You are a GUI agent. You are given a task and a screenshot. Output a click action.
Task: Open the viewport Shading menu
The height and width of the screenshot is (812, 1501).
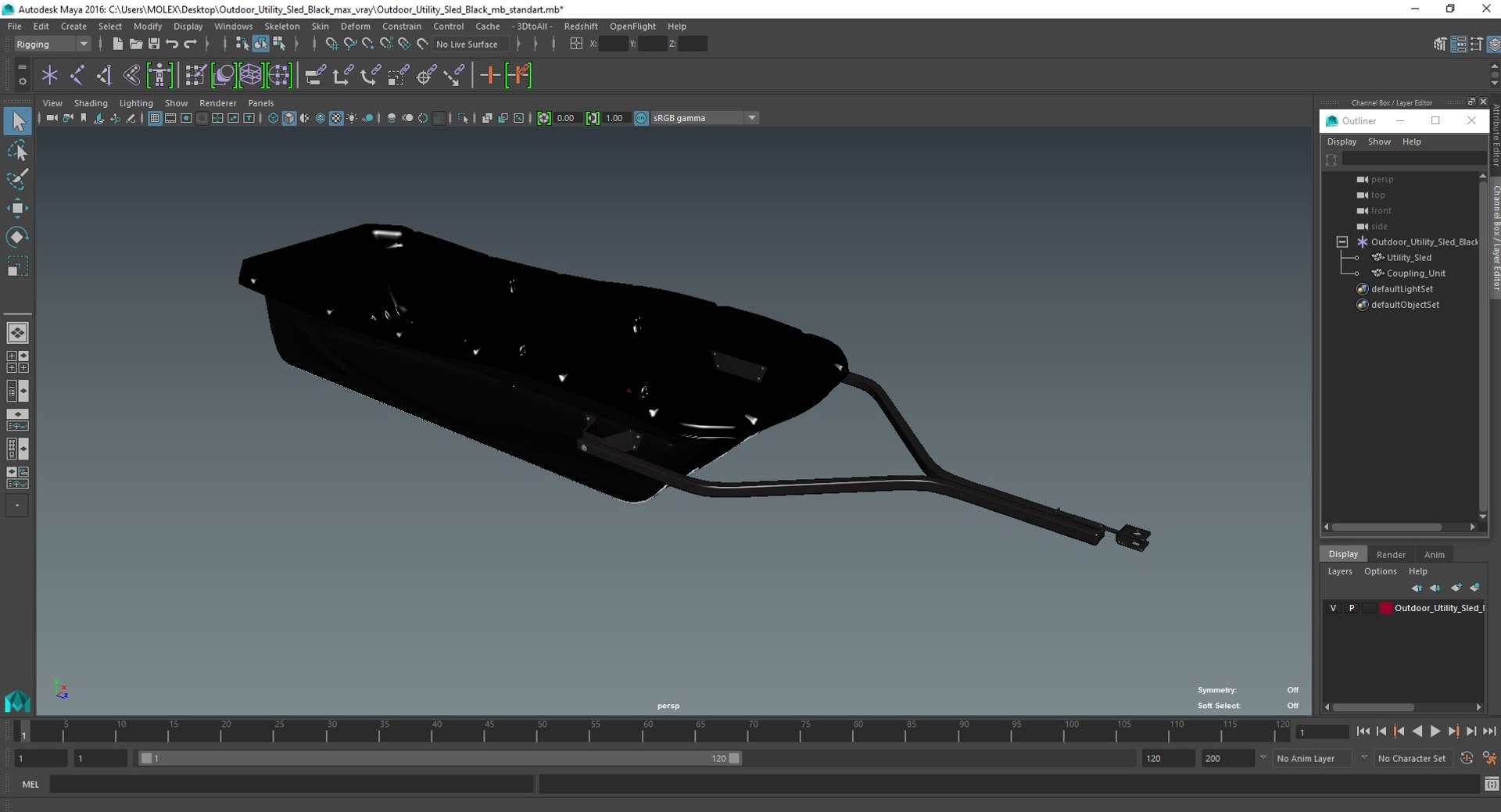[91, 103]
